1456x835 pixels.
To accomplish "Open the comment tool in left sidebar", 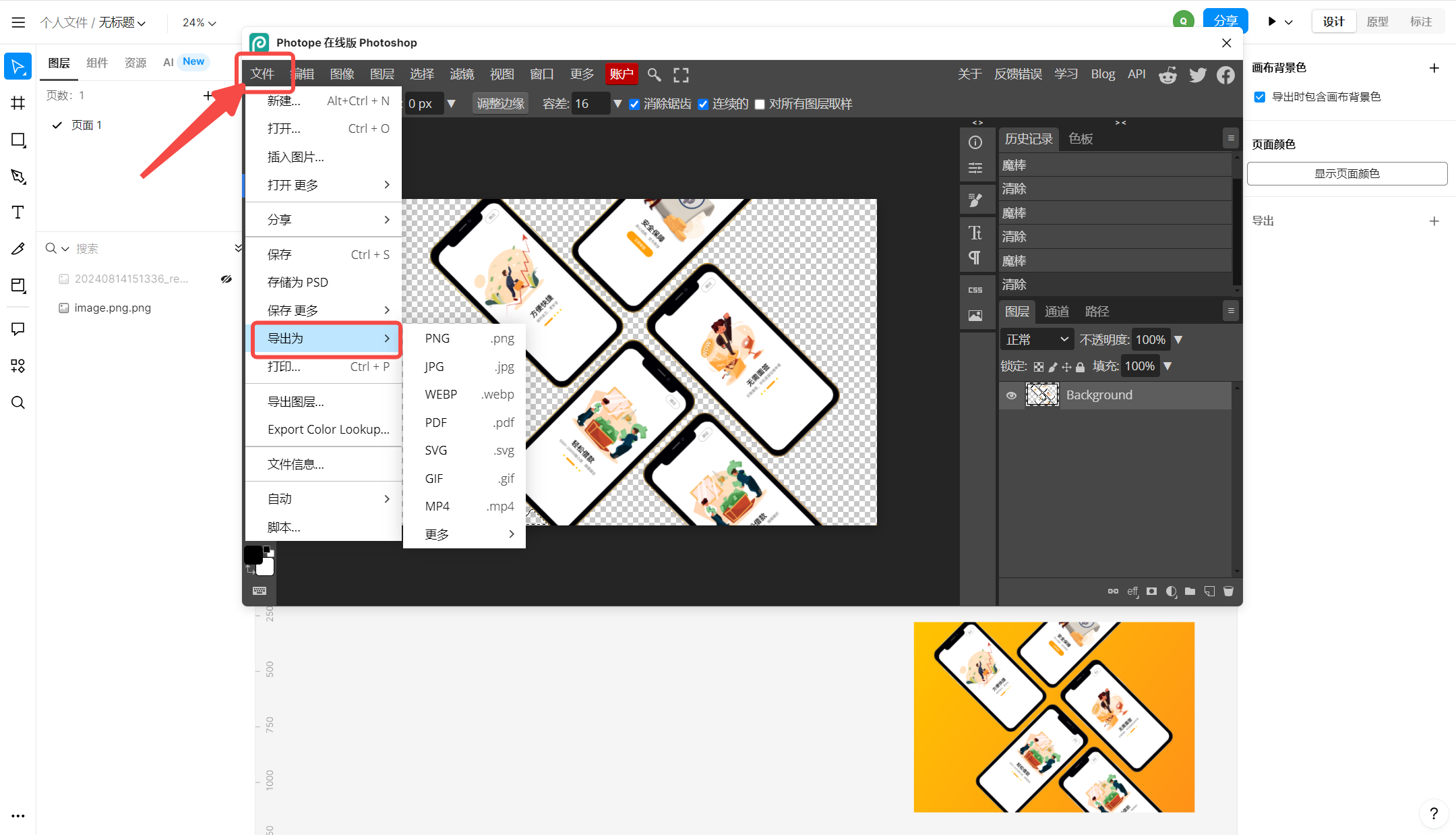I will (18, 329).
